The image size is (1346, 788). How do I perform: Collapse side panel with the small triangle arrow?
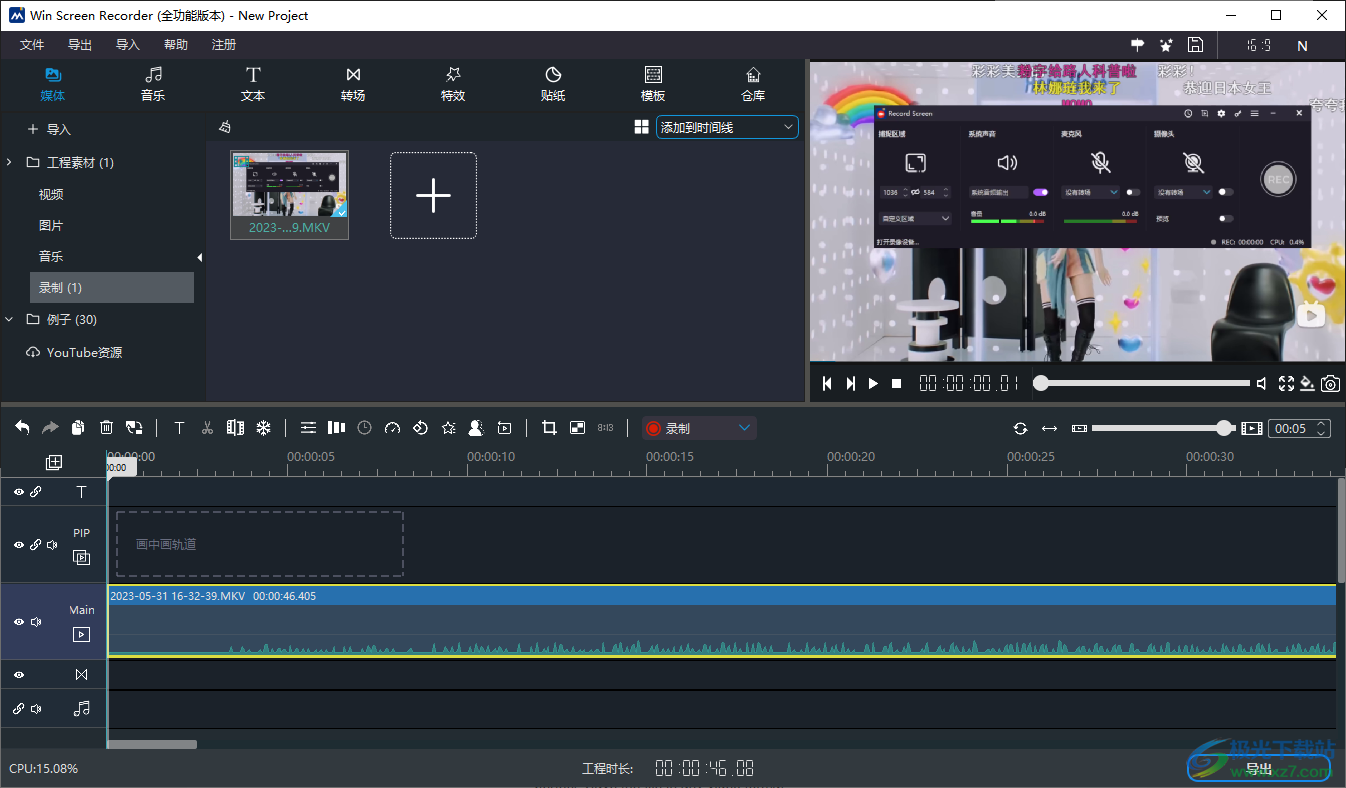coord(199,258)
